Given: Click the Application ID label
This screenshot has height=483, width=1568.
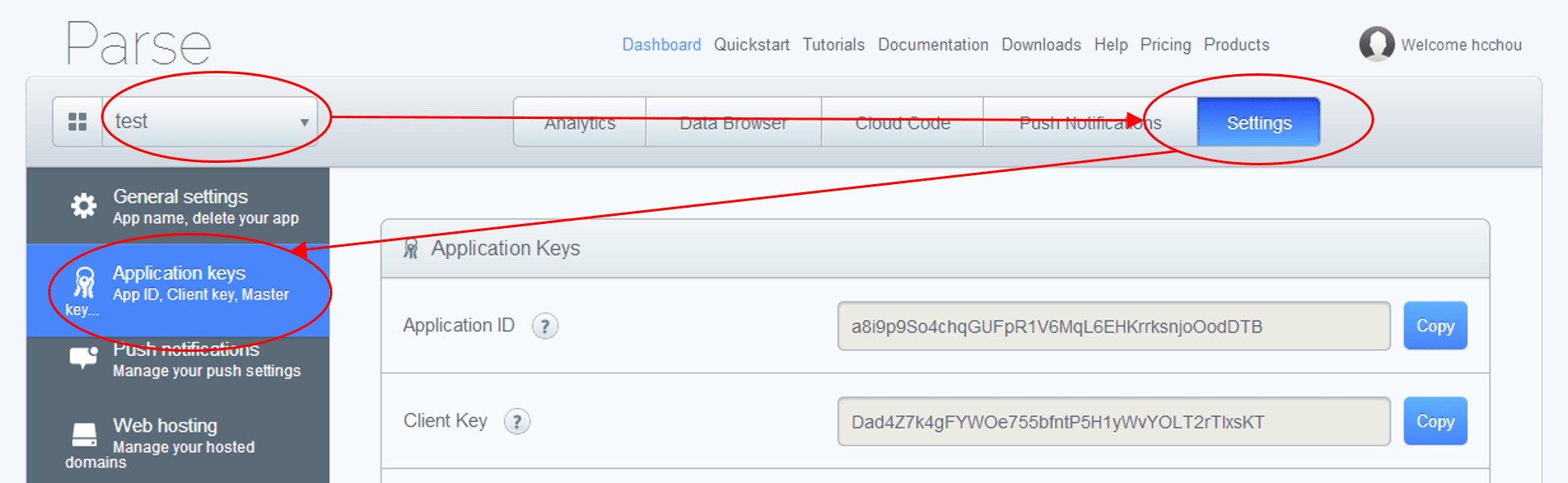Looking at the screenshot, I should [459, 326].
